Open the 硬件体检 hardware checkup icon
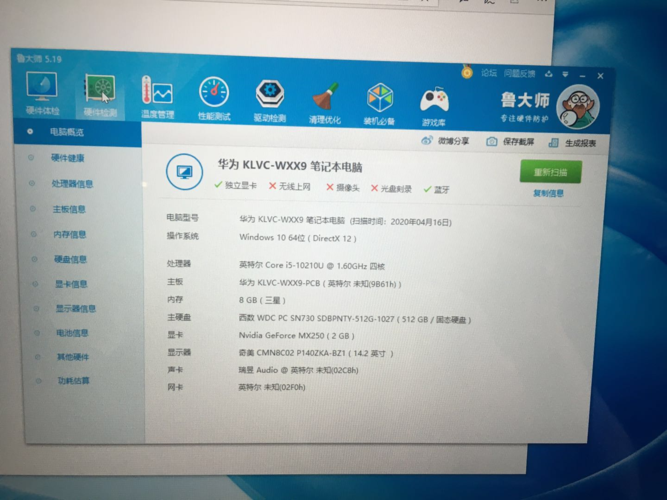667x500 pixels. coord(42,93)
